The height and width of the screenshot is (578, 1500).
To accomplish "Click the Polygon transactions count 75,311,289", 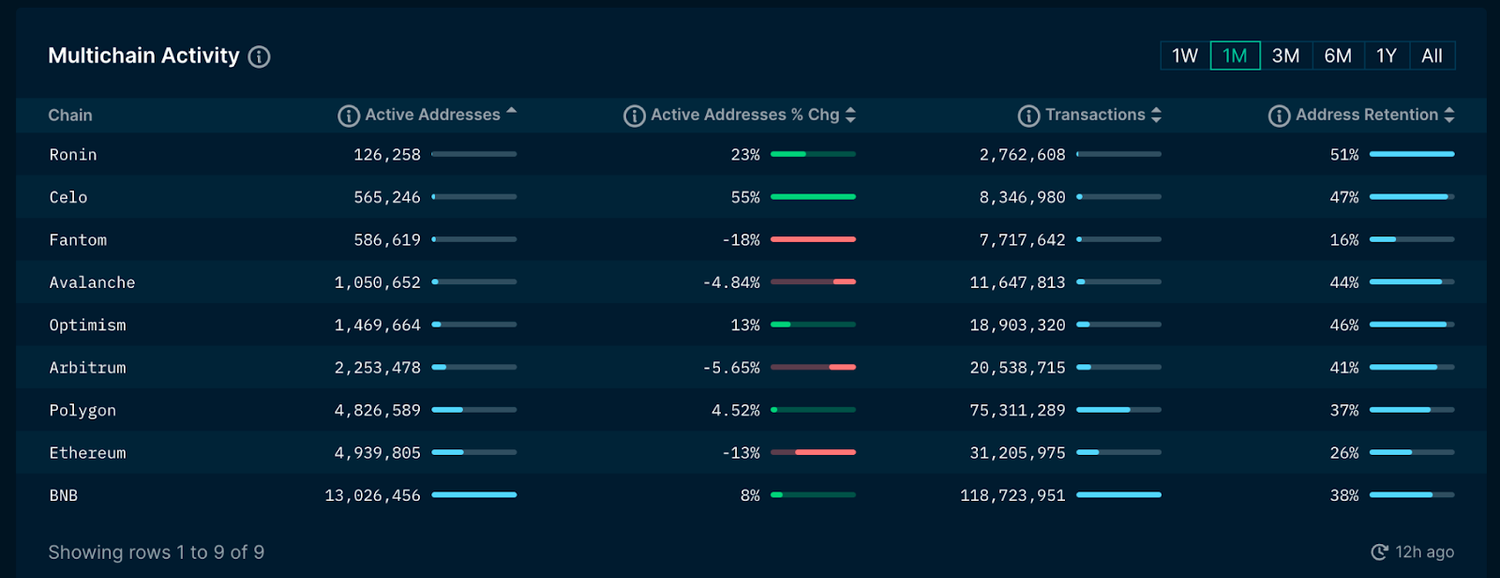I will pyautogui.click(x=1017, y=410).
